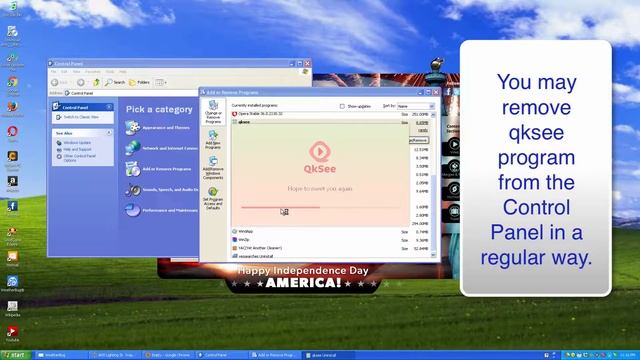The image size is (640, 360).
Task: Open Tools menu in Control Panel
Action: pos(110,71)
